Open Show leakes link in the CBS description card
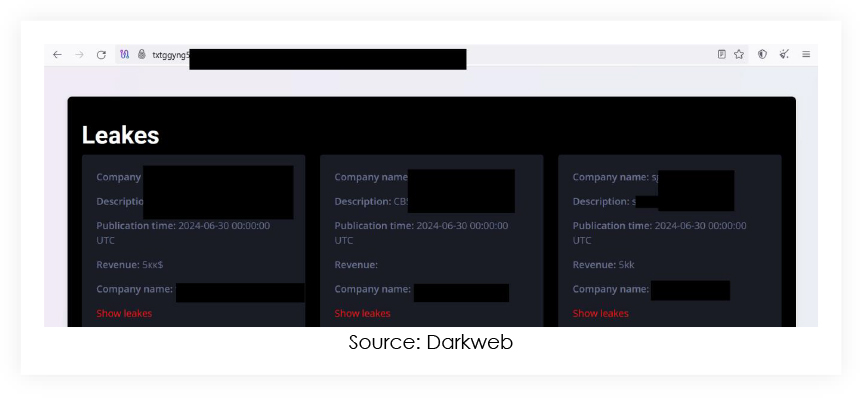The image size is (860, 398). tap(363, 313)
